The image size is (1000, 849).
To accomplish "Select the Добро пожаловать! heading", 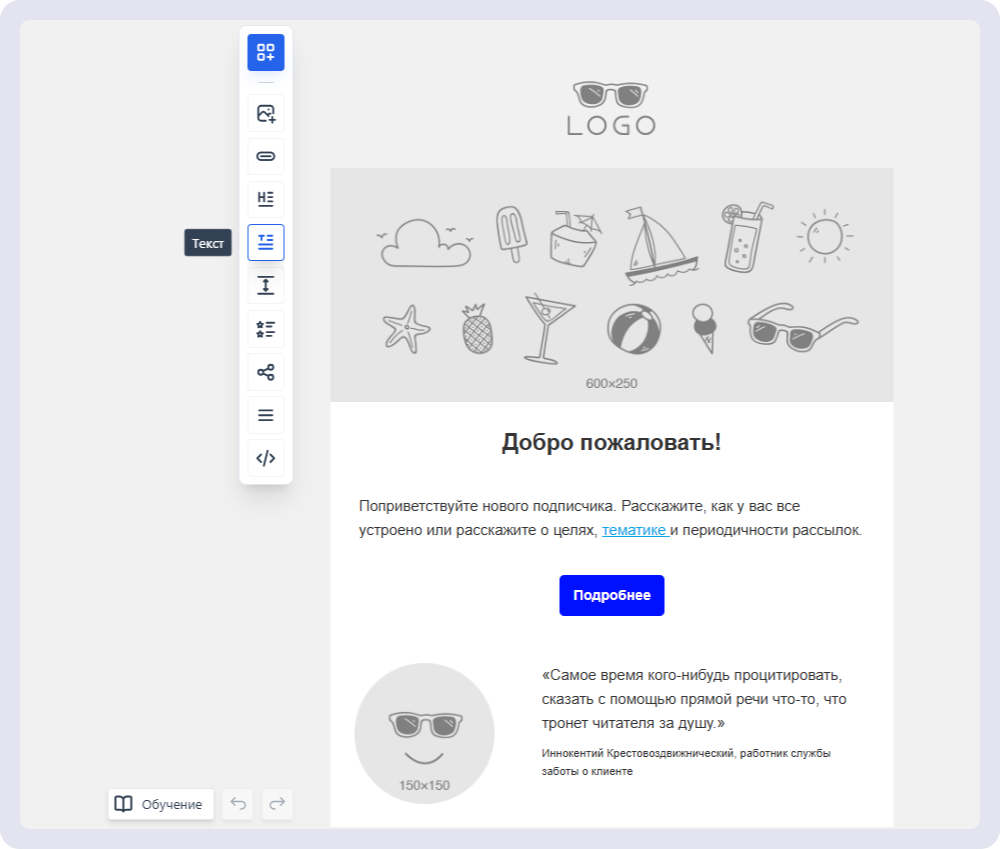I will [x=611, y=443].
